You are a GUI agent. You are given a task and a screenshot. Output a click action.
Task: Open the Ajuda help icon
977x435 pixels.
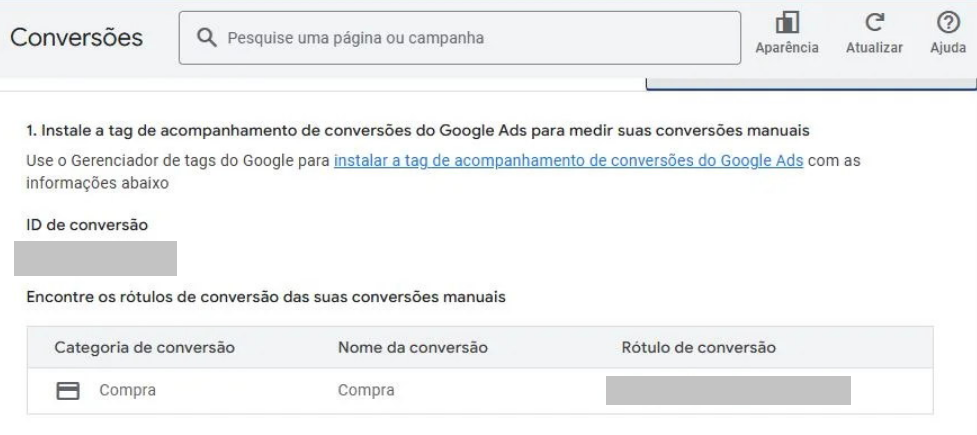click(947, 23)
